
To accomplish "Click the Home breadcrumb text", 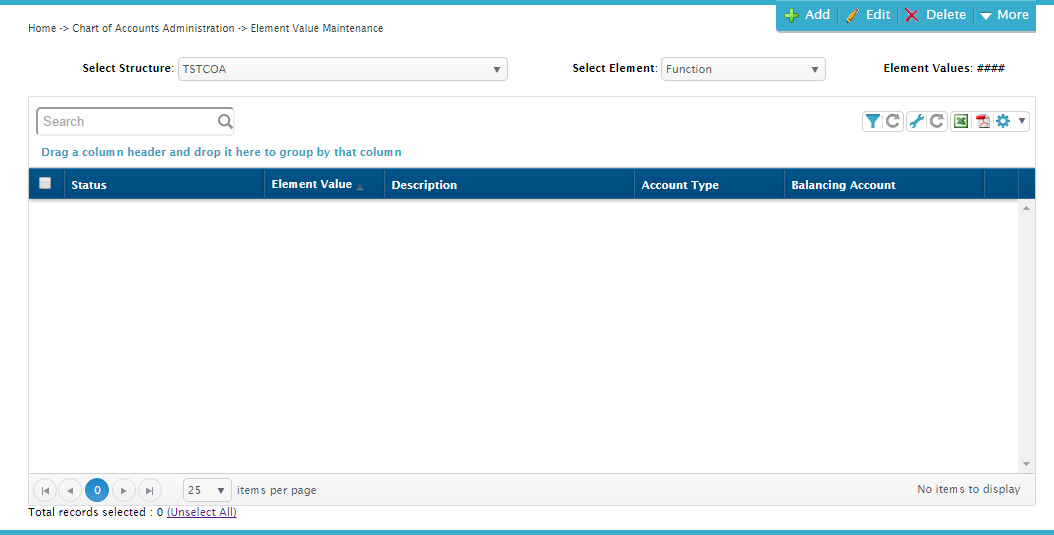I will [x=42, y=28].
